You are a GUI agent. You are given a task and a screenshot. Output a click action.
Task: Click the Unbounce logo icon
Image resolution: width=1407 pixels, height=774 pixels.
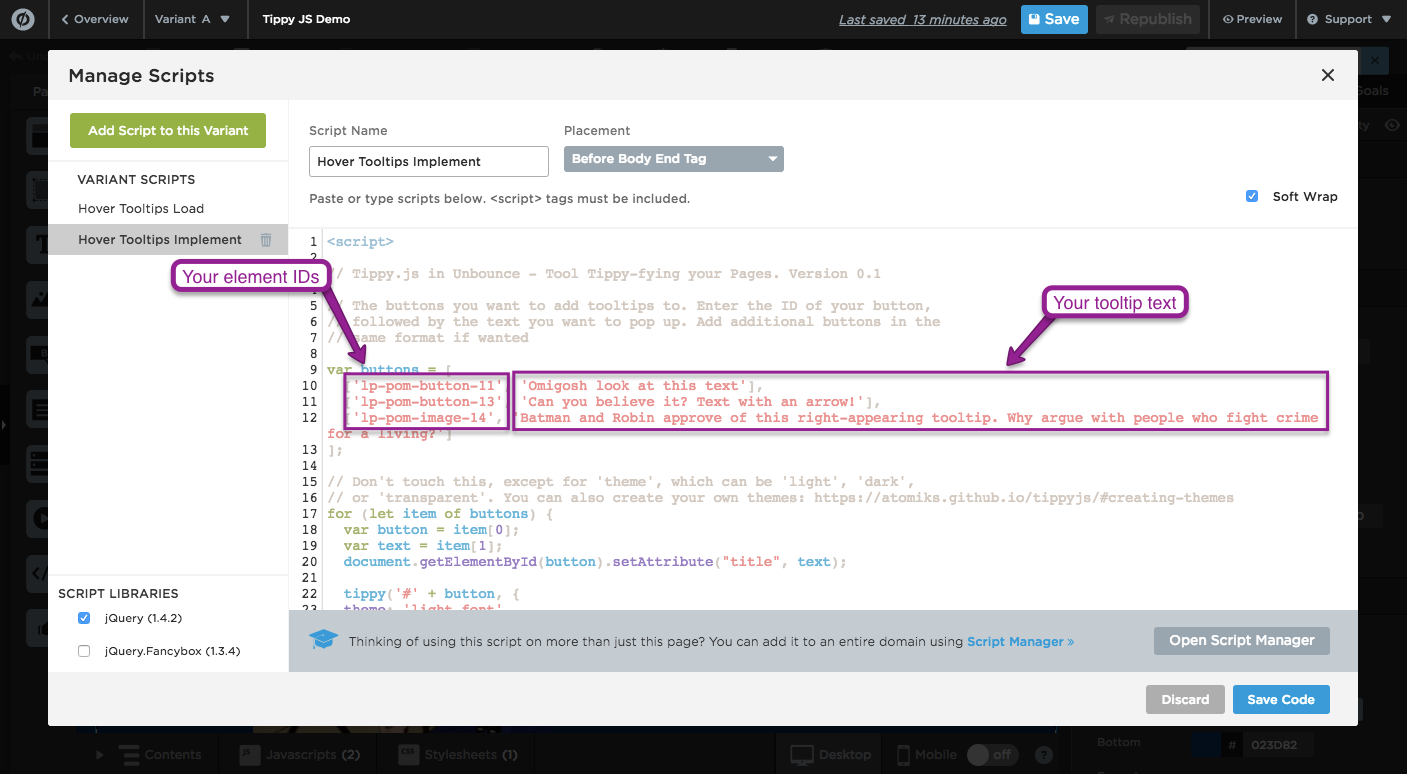(23, 19)
